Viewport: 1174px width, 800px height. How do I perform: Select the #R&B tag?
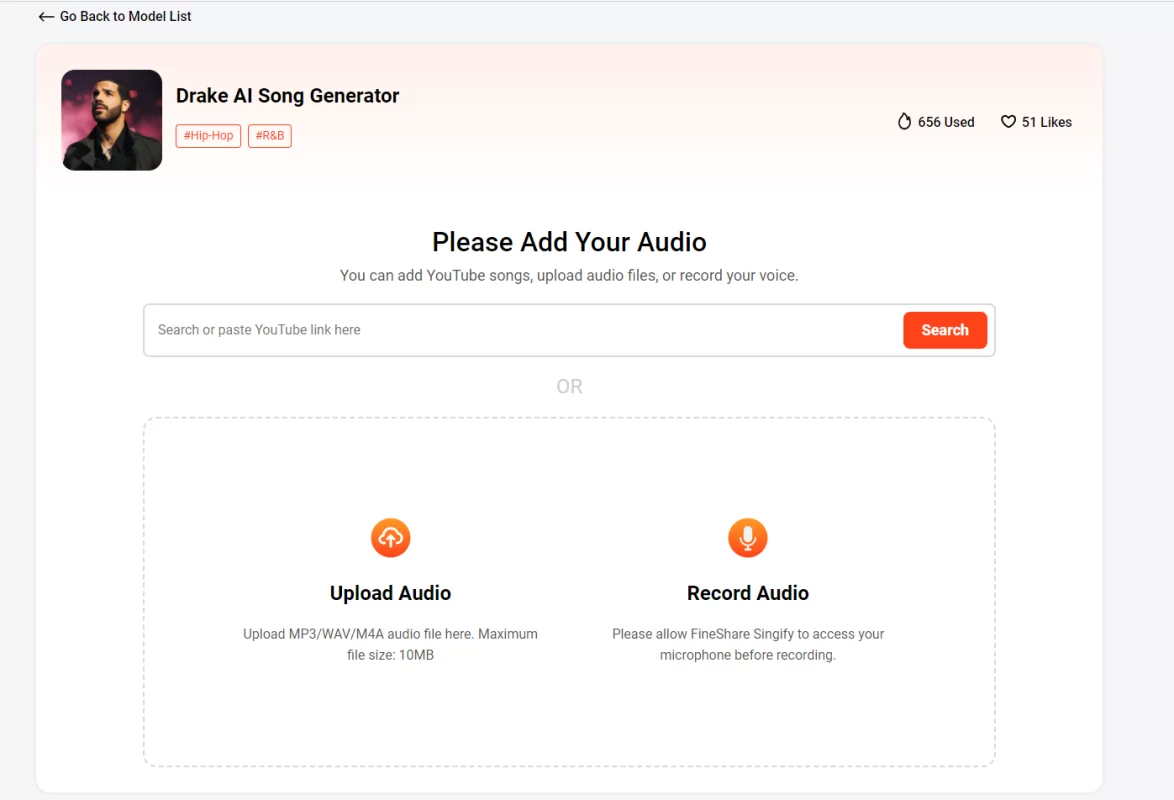click(270, 136)
